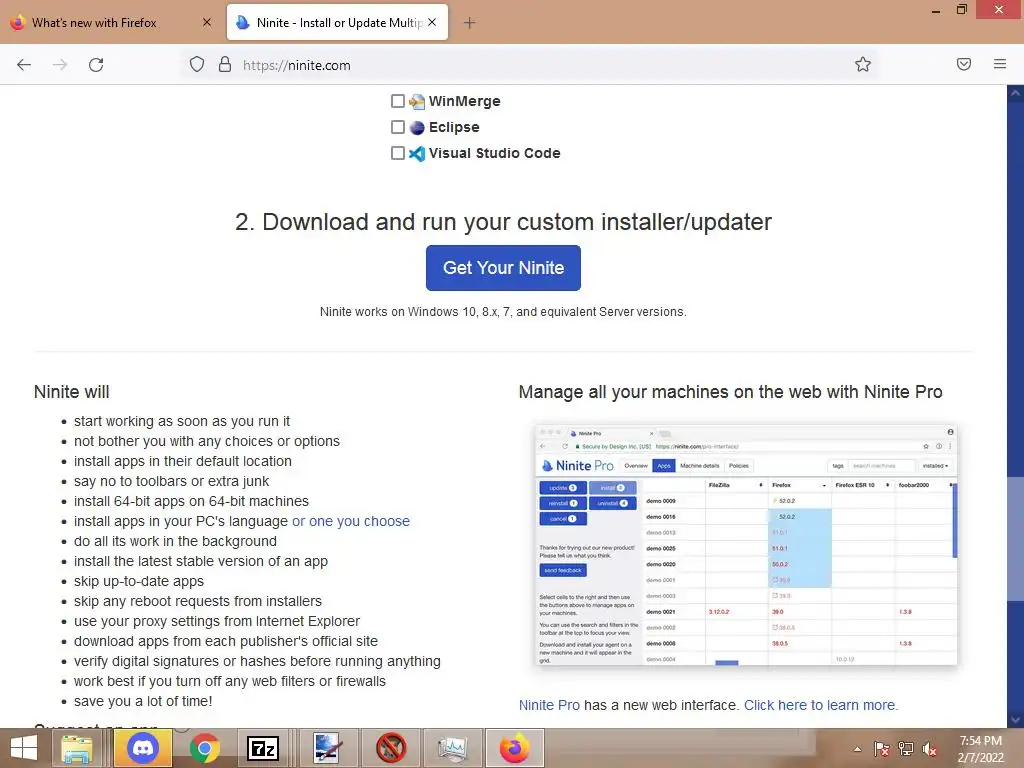Image resolution: width=1024 pixels, height=768 pixels.
Task: Open the monitor-with-pen taskbar app
Action: tap(327, 748)
